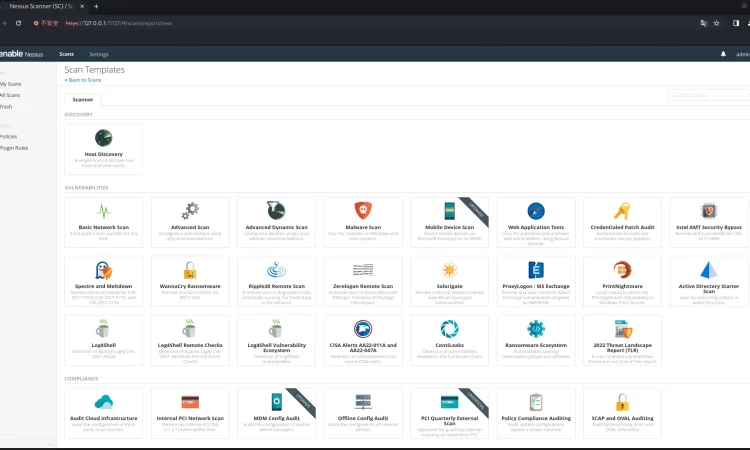Click the Offline Config Audit title text

pos(363,418)
